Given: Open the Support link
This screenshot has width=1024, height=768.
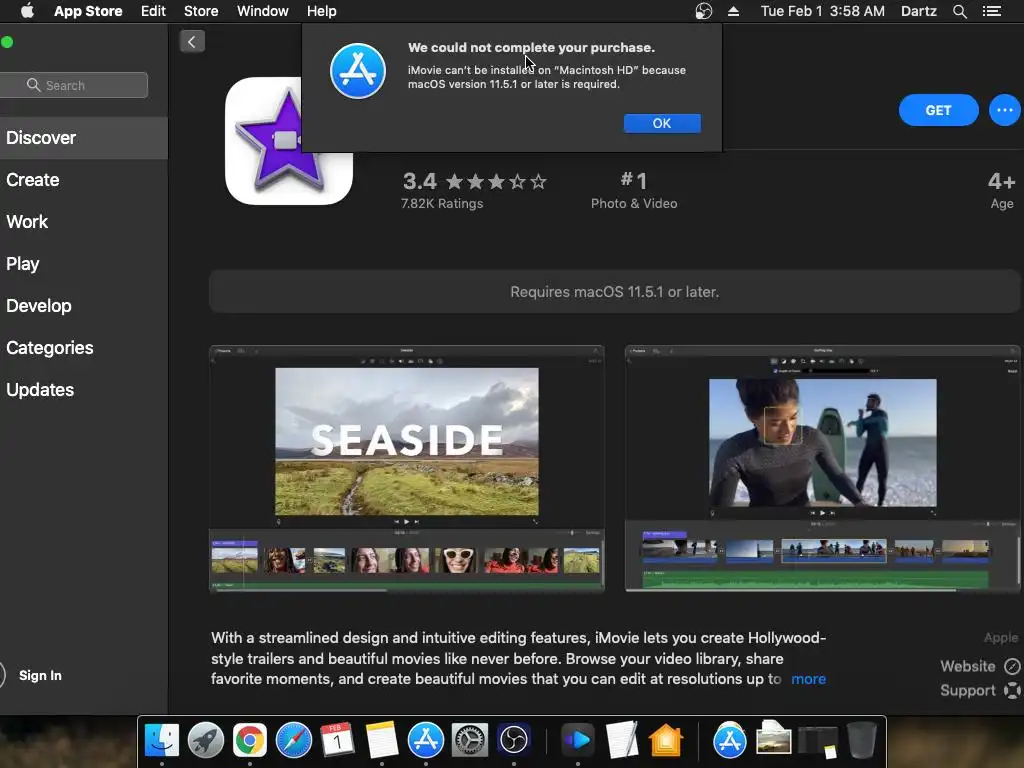Looking at the screenshot, I should click(x=967, y=690).
